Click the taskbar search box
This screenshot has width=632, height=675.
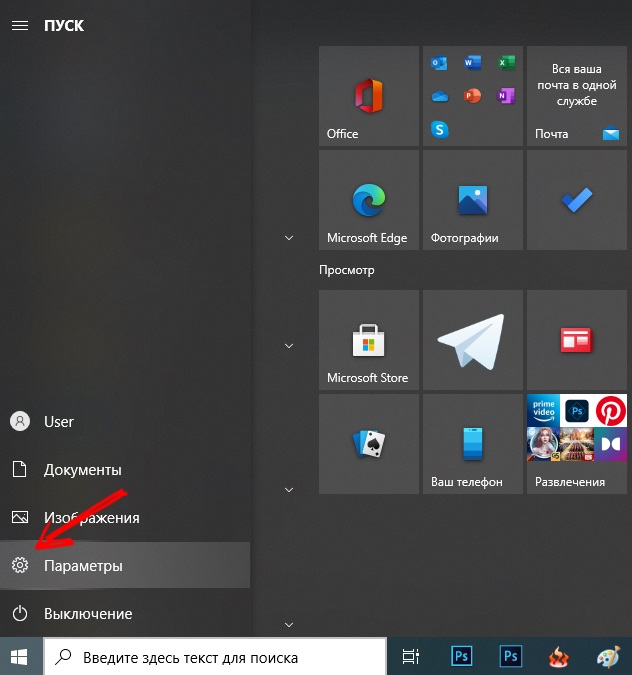point(215,657)
